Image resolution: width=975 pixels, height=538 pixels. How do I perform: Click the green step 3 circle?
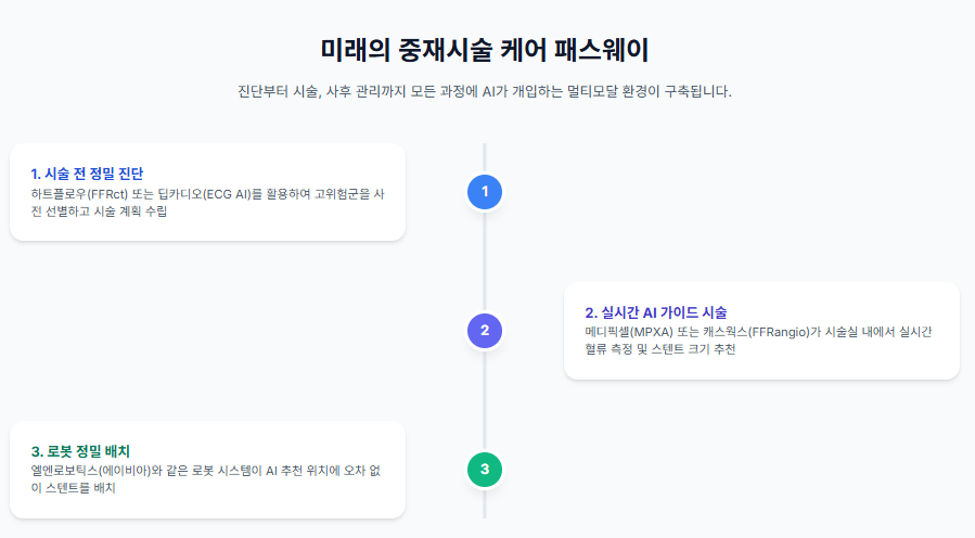point(484,470)
